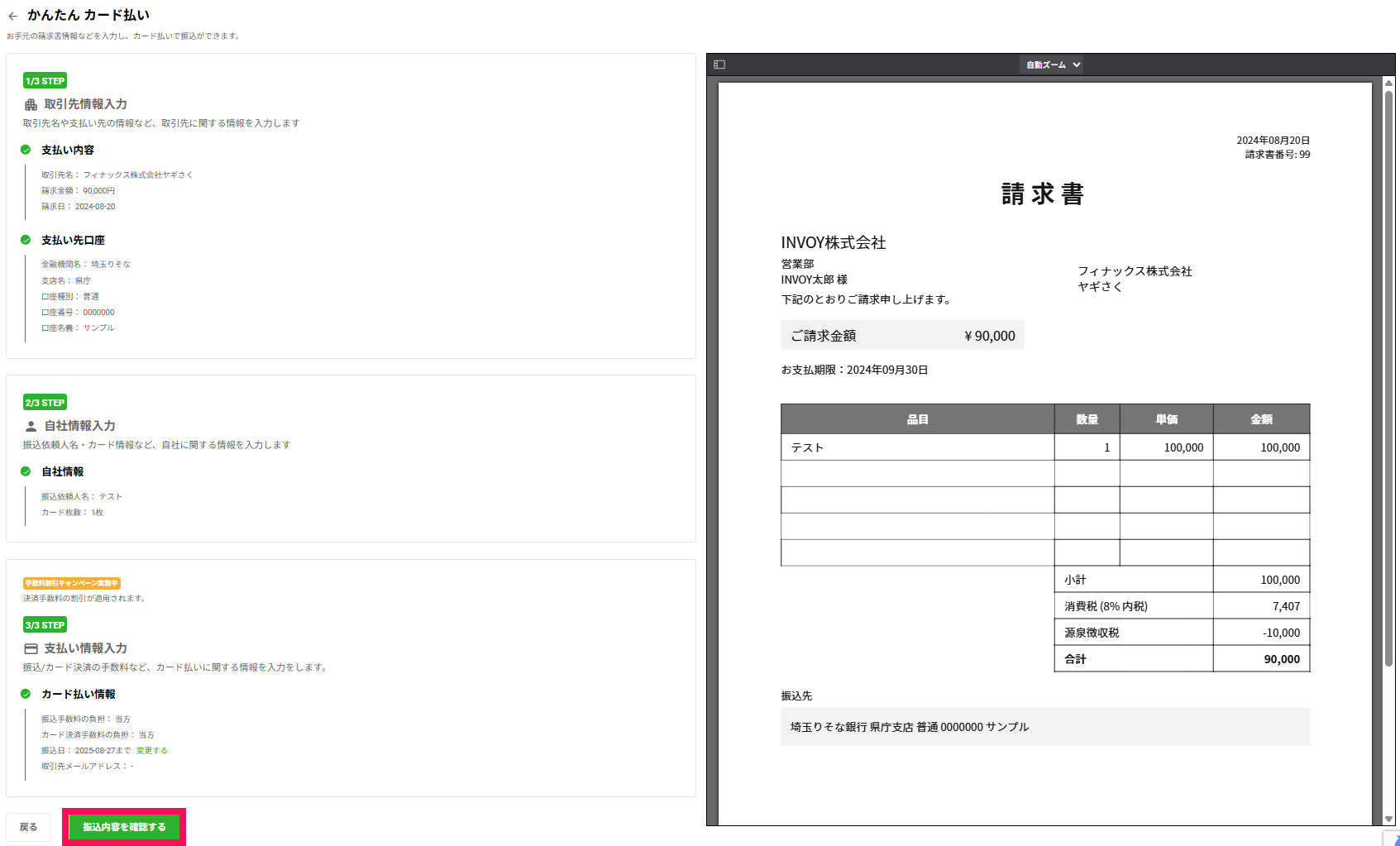Click the 金融機関名： 埼玉りそな line
The width and height of the screenshot is (1400, 846).
tap(86, 265)
